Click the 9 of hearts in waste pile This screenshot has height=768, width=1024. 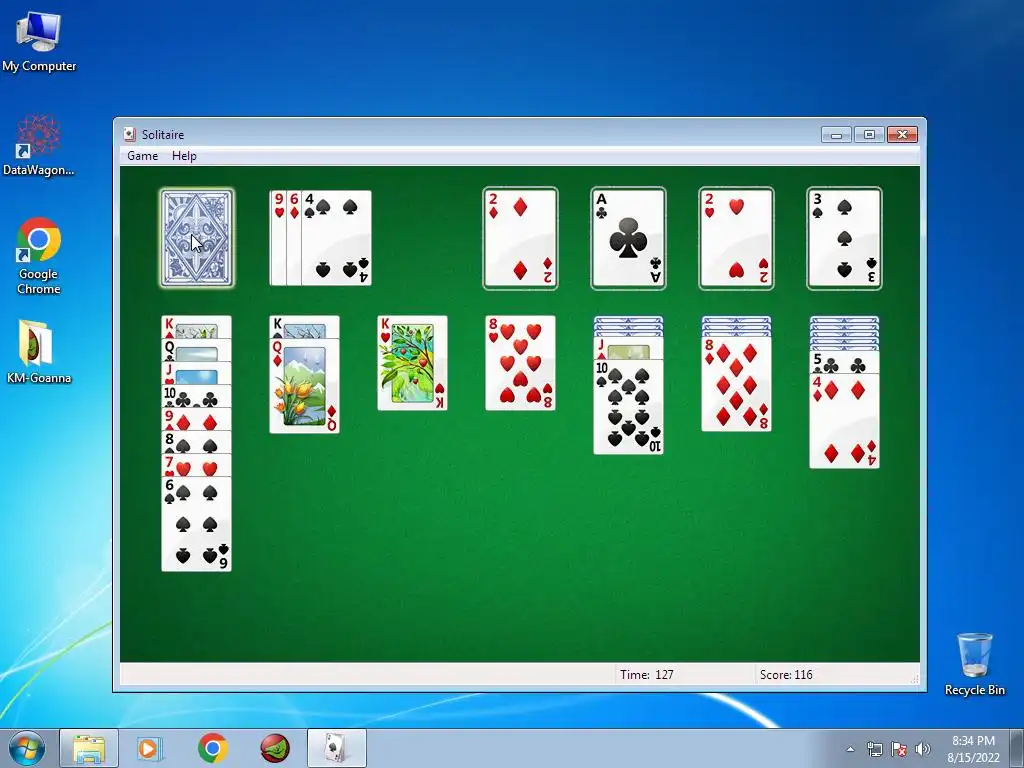click(x=278, y=238)
